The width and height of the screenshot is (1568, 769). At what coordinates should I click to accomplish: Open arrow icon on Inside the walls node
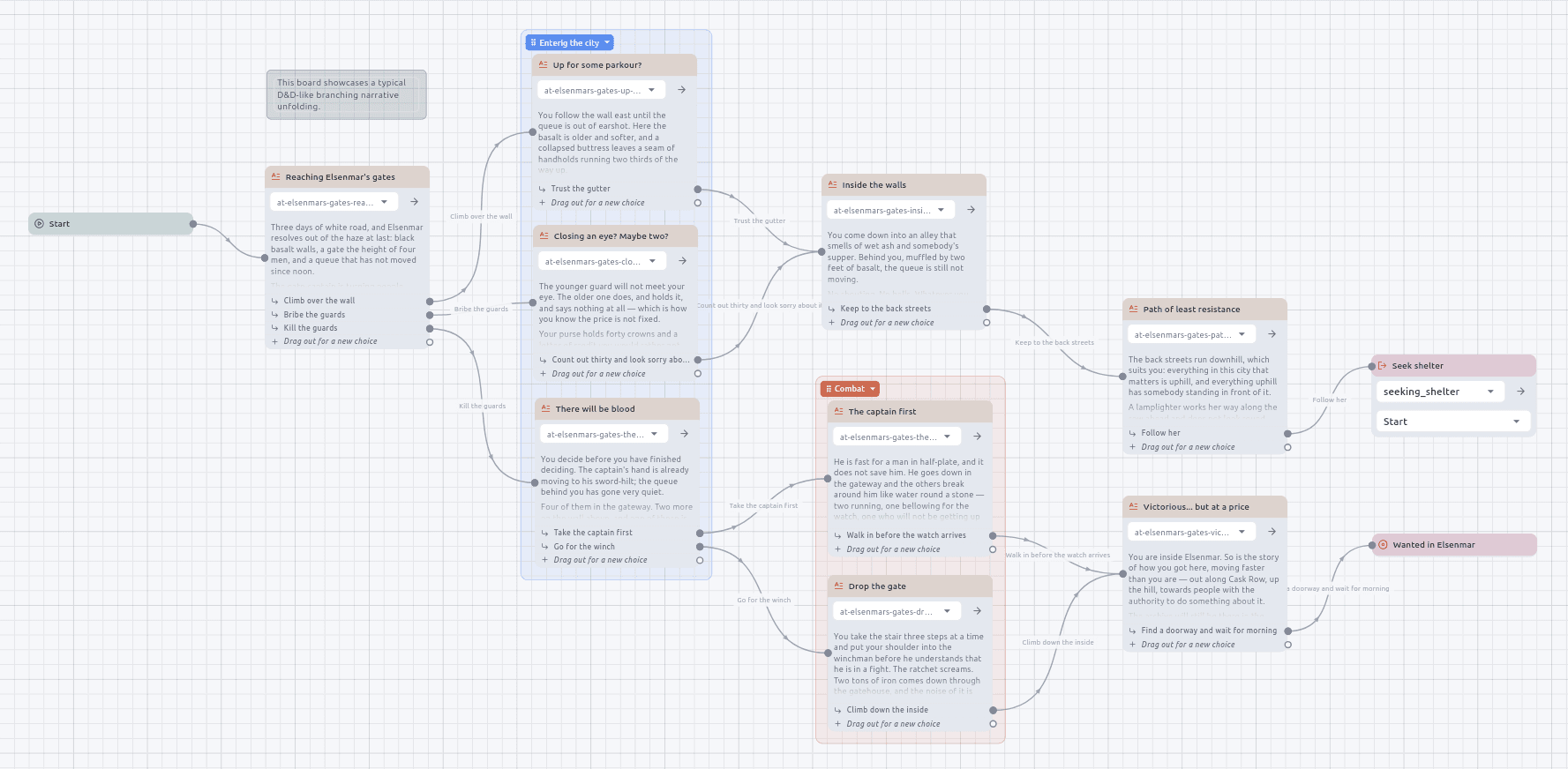[971, 210]
